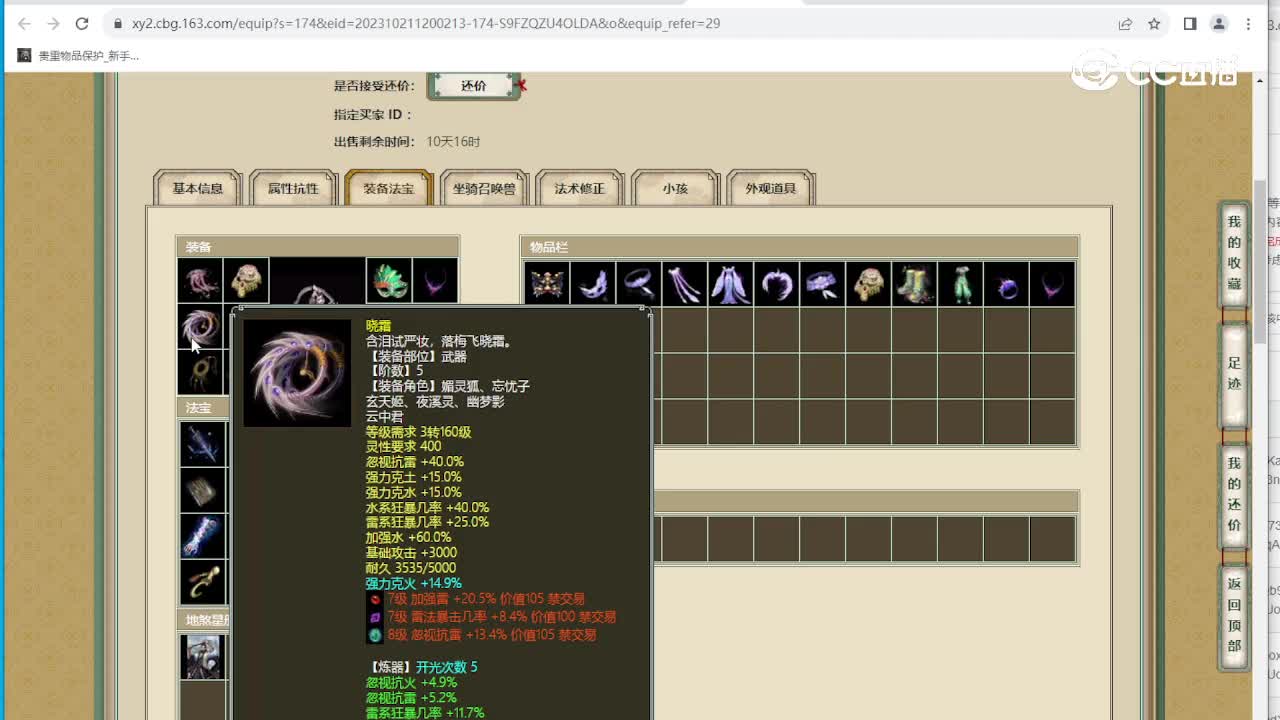
Task: Click the 物品栏 panel header
Action: pyautogui.click(x=800, y=247)
